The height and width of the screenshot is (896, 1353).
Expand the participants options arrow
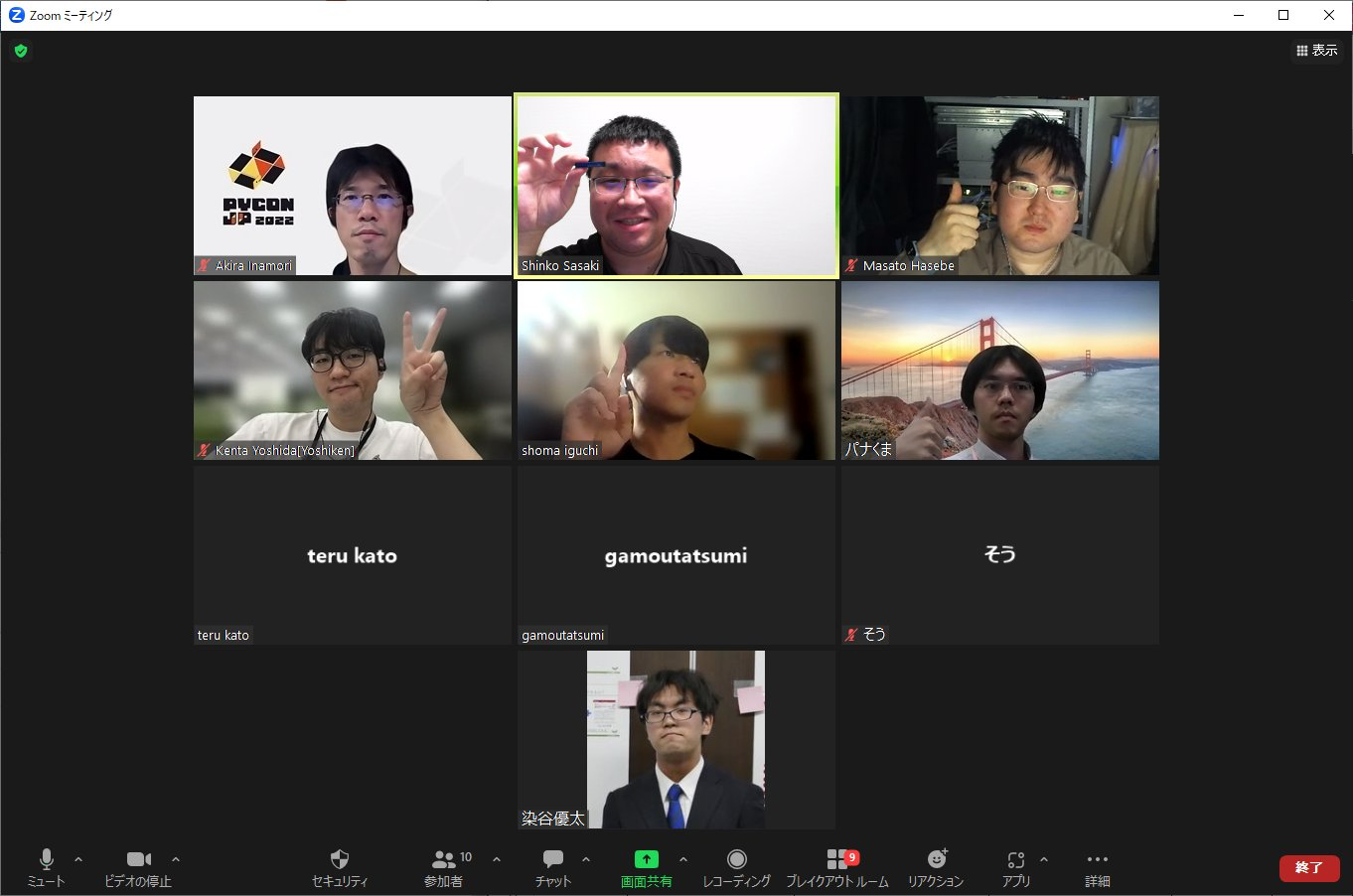(497, 859)
